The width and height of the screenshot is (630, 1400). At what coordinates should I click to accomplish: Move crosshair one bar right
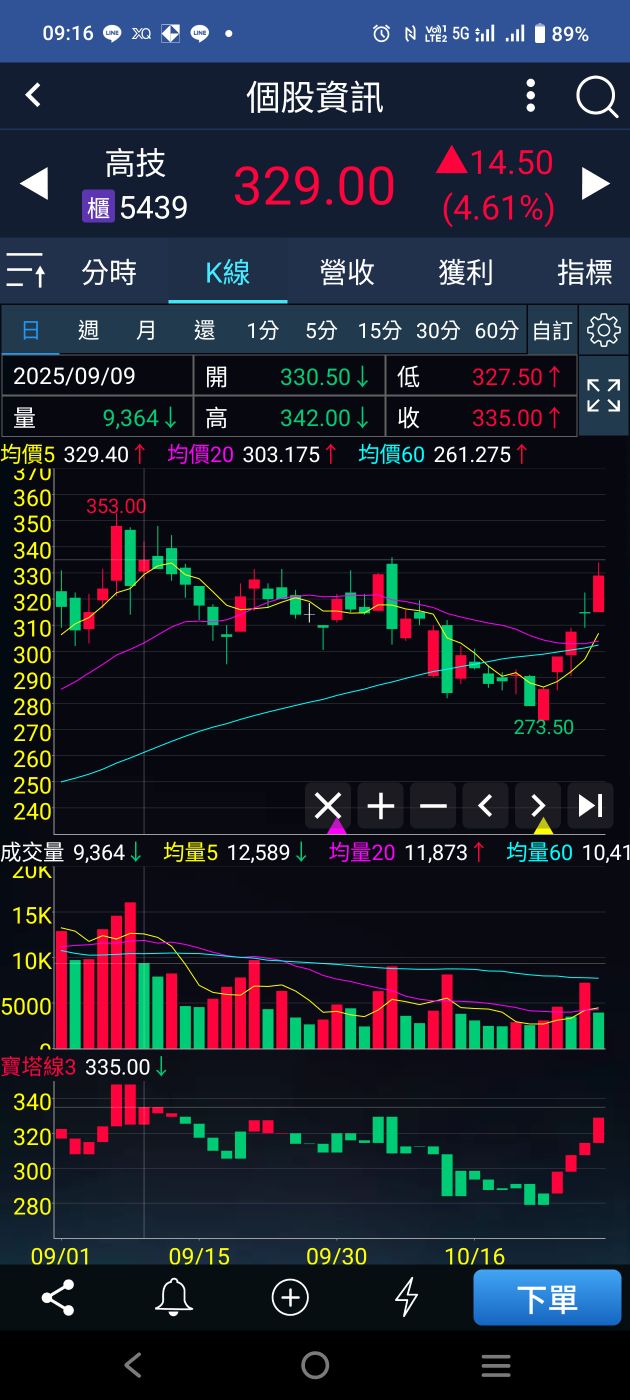537,805
